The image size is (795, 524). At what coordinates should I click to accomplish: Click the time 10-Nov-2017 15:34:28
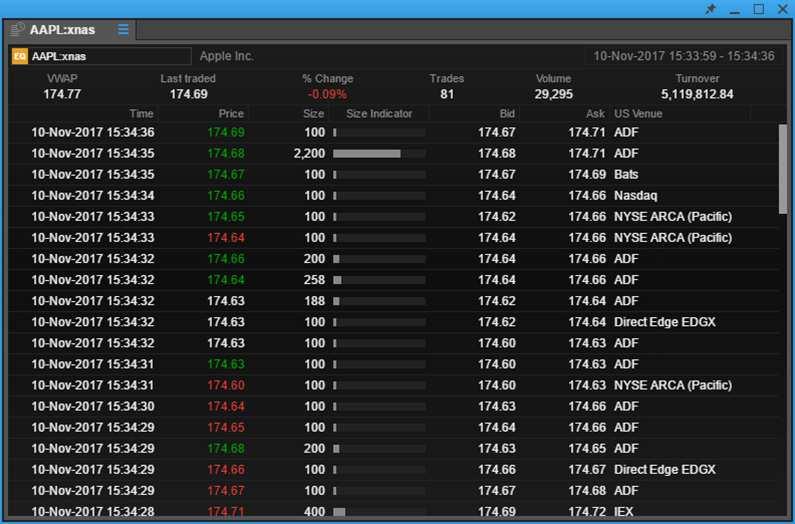[x=93, y=512]
